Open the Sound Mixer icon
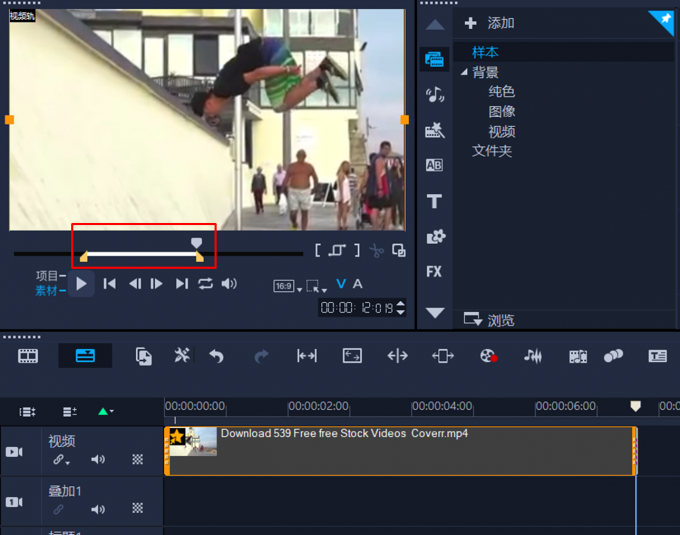The width and height of the screenshot is (680, 535). tap(533, 356)
